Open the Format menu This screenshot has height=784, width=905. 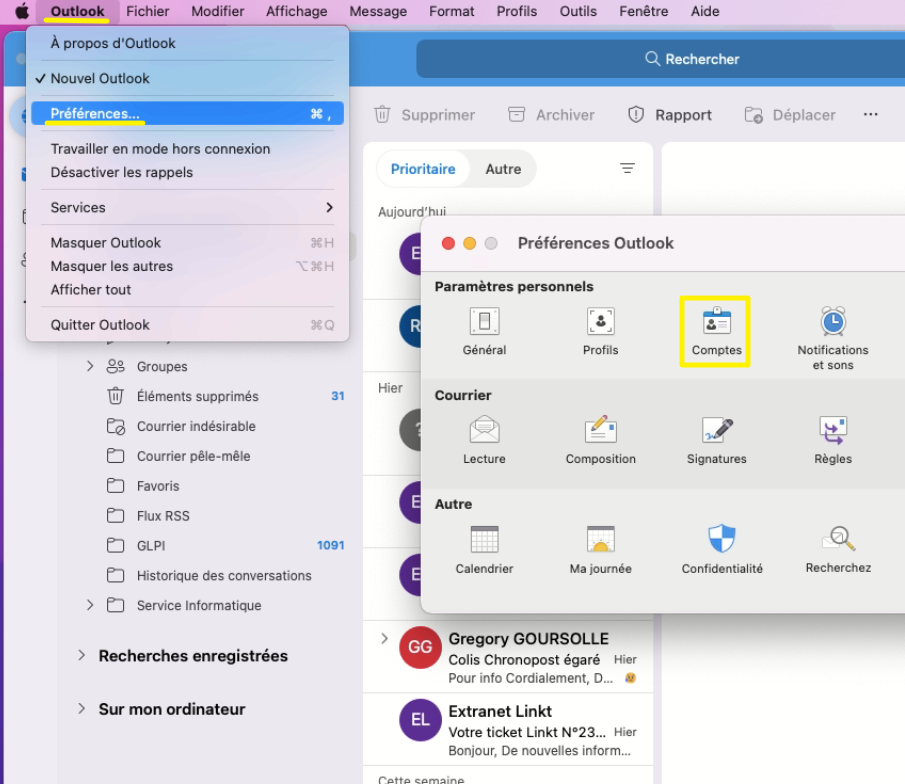[451, 11]
